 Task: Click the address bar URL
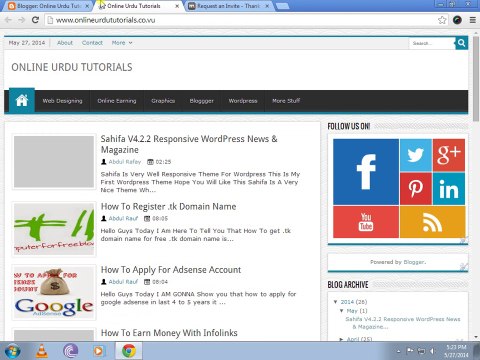105,20
